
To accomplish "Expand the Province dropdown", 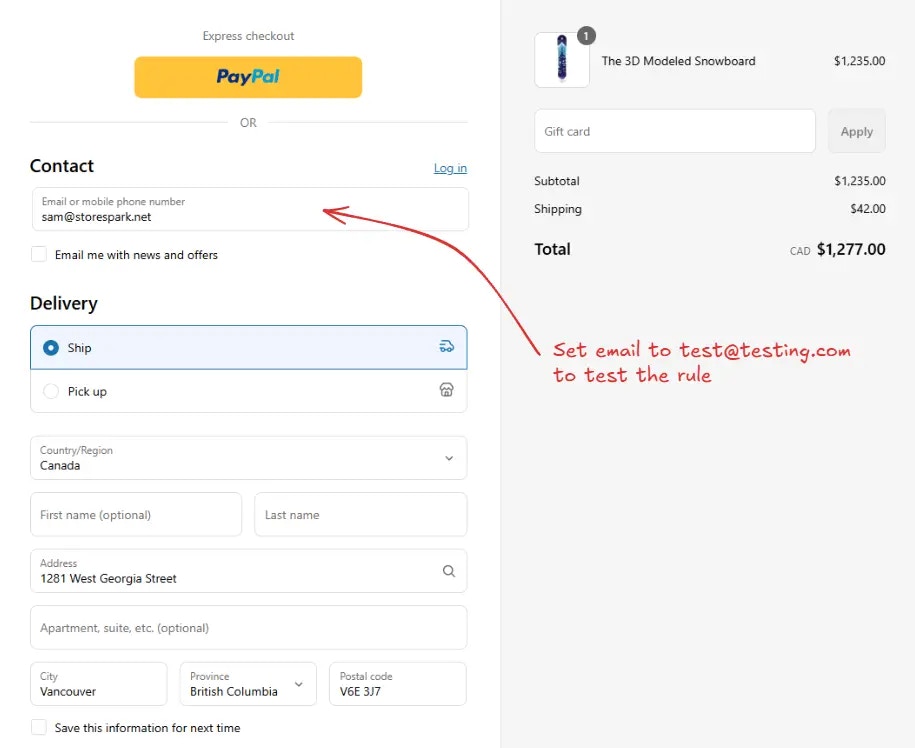I will click(x=248, y=684).
